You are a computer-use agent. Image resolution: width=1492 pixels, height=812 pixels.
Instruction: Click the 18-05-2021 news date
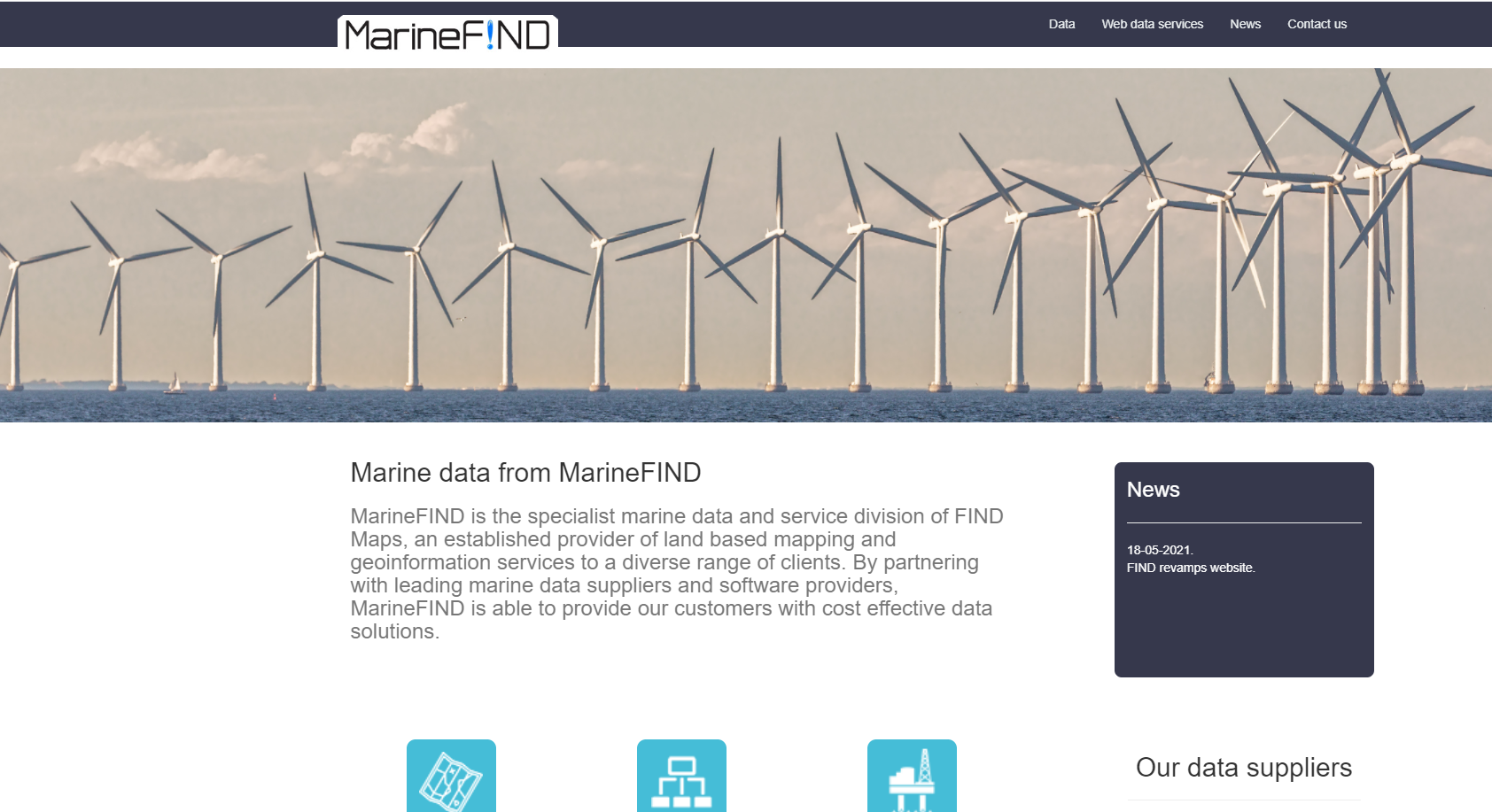[x=1160, y=550]
